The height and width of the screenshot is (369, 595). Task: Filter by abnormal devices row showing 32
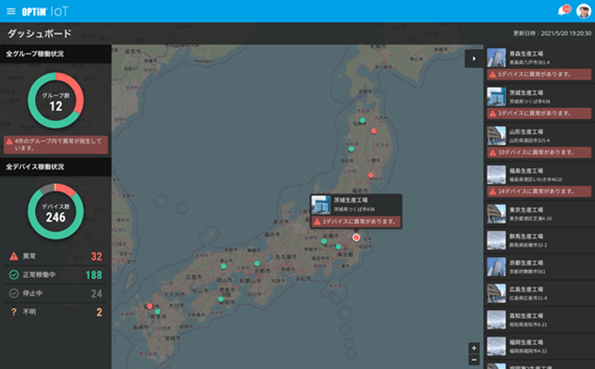[56, 256]
